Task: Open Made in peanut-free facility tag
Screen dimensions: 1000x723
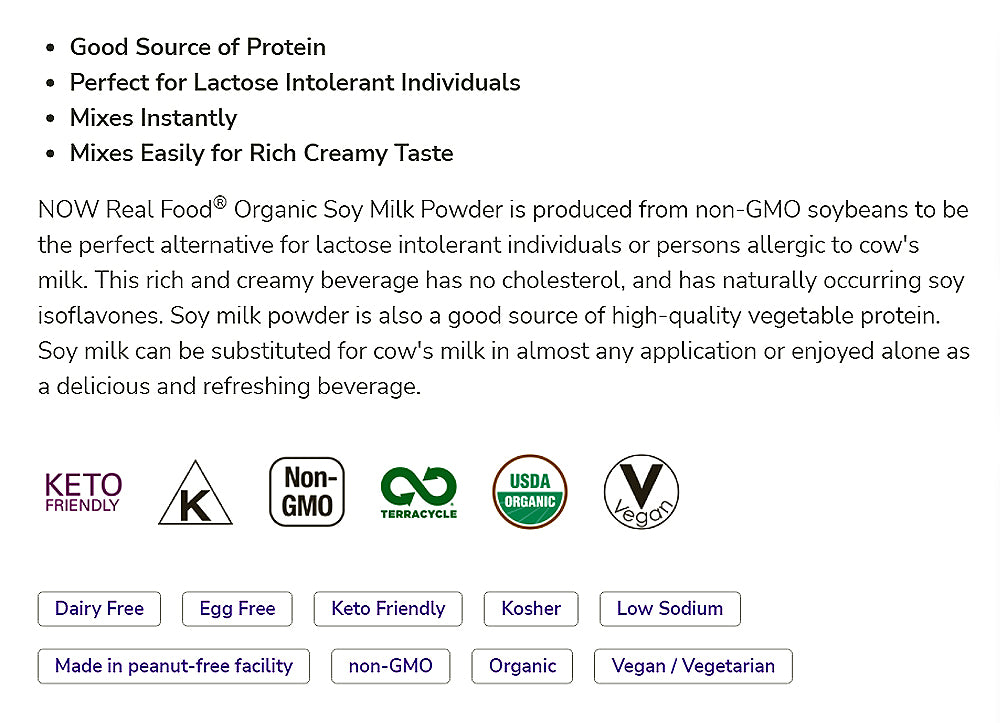Action: pos(174,666)
